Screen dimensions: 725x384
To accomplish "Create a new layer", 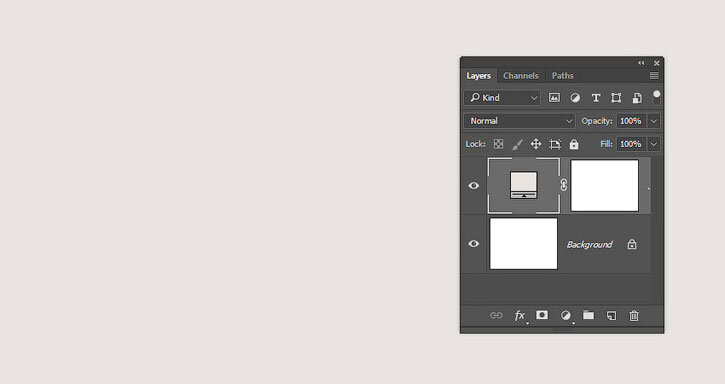I will click(611, 316).
